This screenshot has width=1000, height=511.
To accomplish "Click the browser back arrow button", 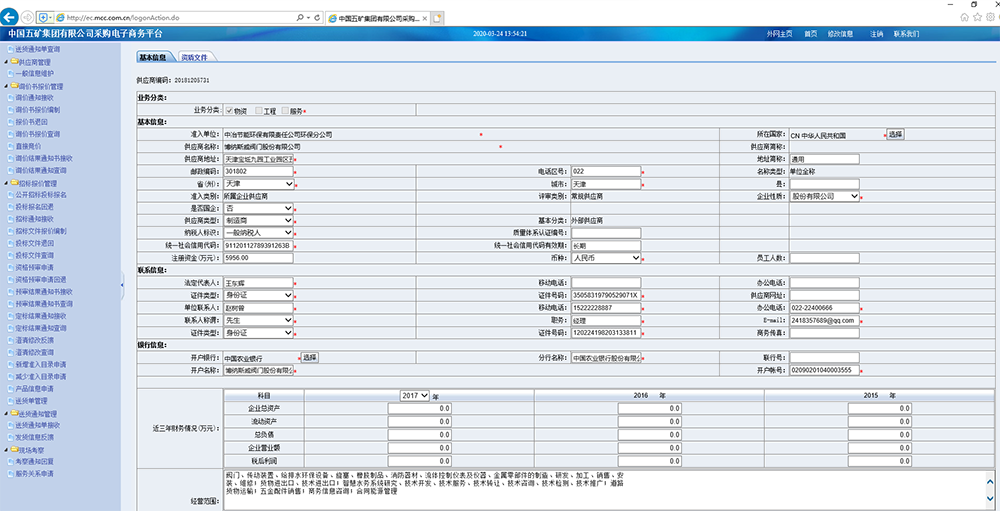I will click(11, 18).
